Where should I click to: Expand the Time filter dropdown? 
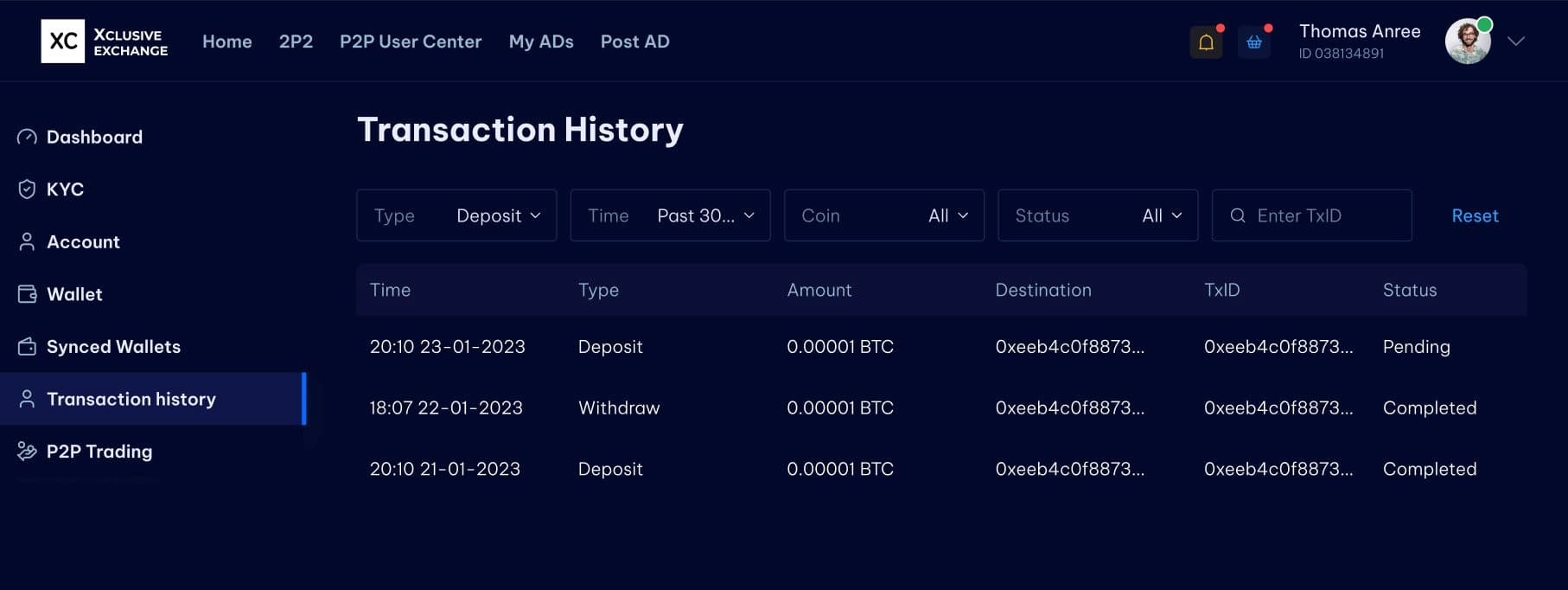(670, 215)
